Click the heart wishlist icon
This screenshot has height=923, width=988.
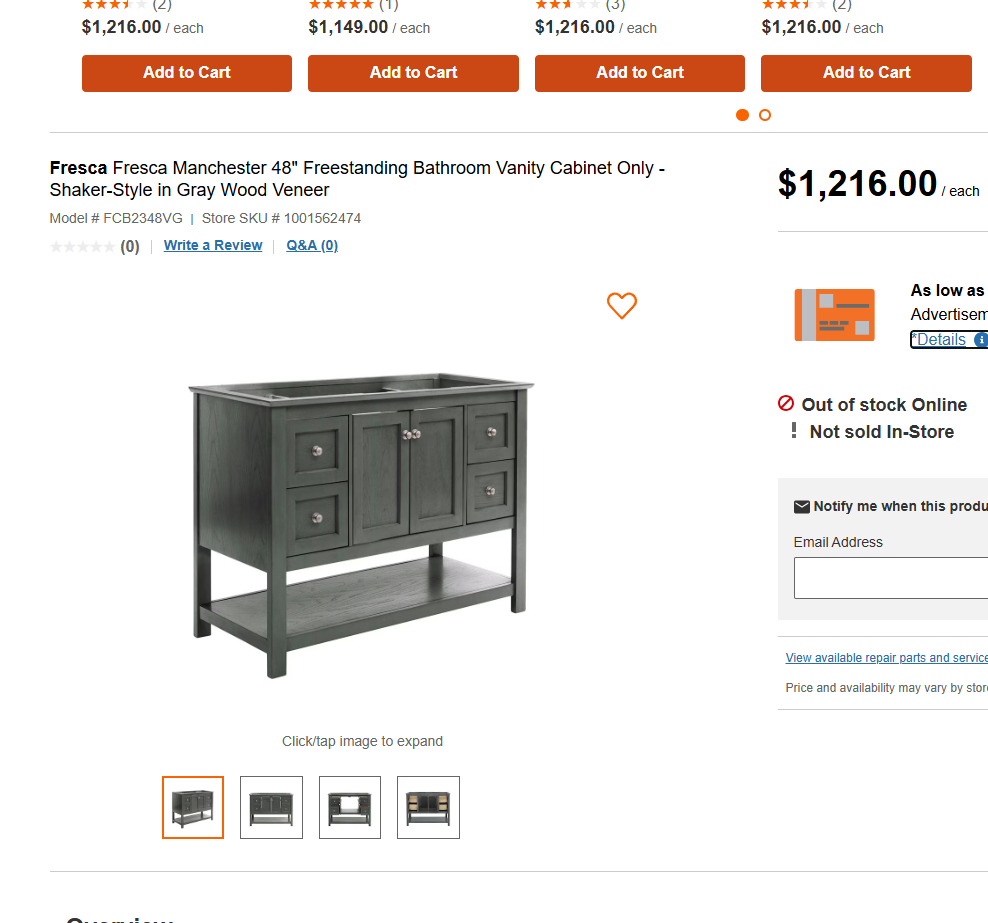tap(622, 306)
